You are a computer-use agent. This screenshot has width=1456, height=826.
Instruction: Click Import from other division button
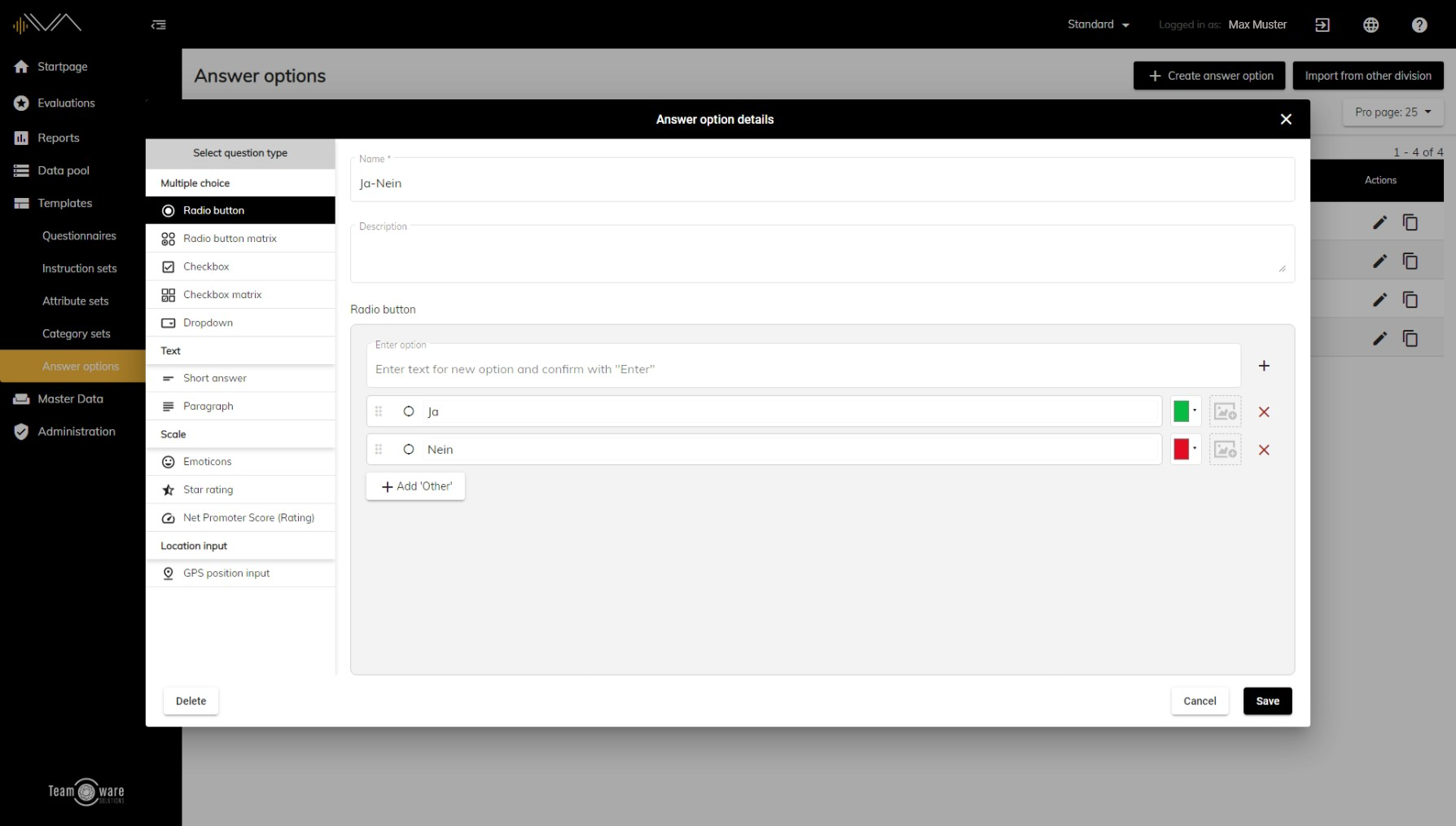point(1368,76)
